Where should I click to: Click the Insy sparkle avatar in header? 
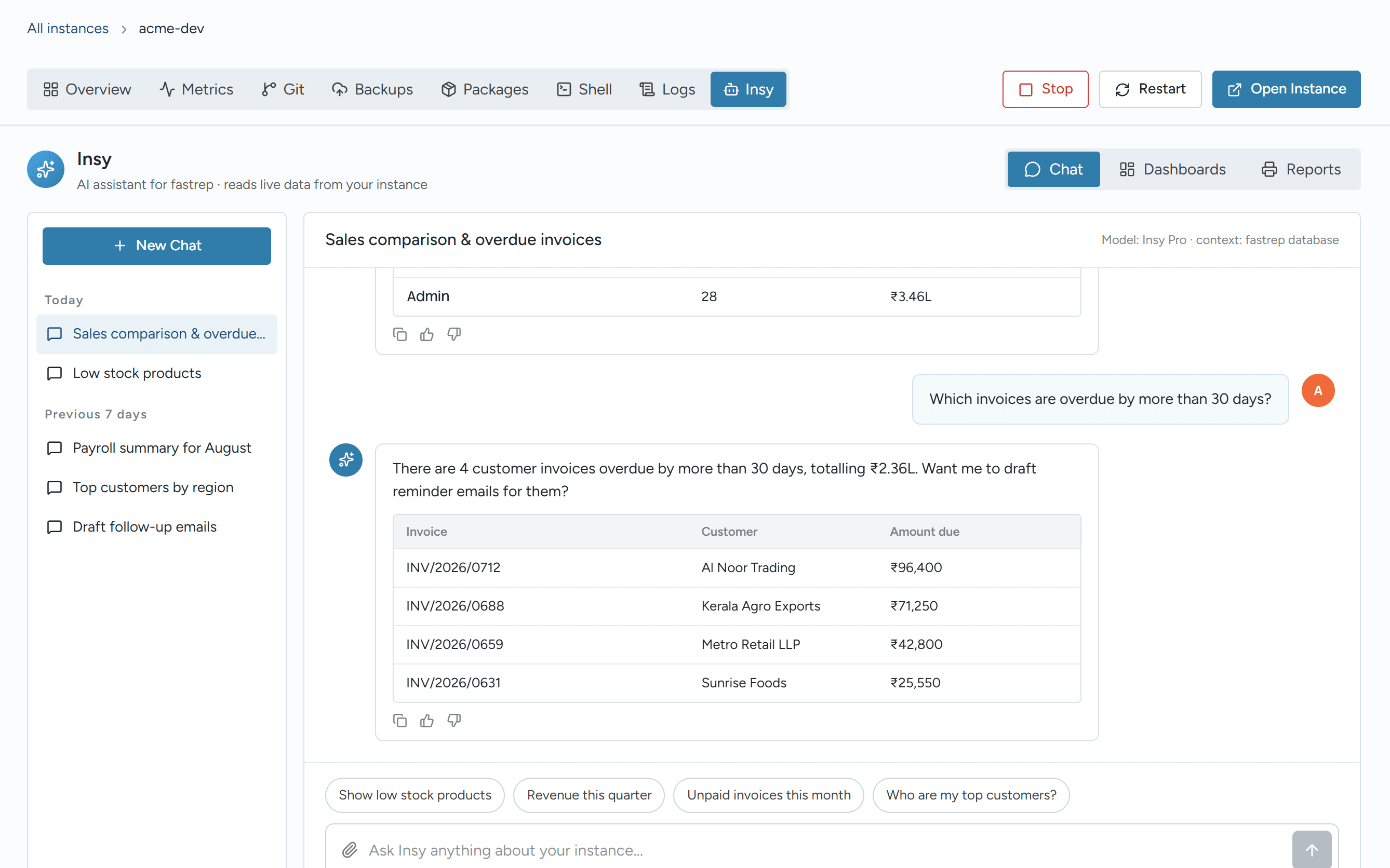(x=45, y=169)
